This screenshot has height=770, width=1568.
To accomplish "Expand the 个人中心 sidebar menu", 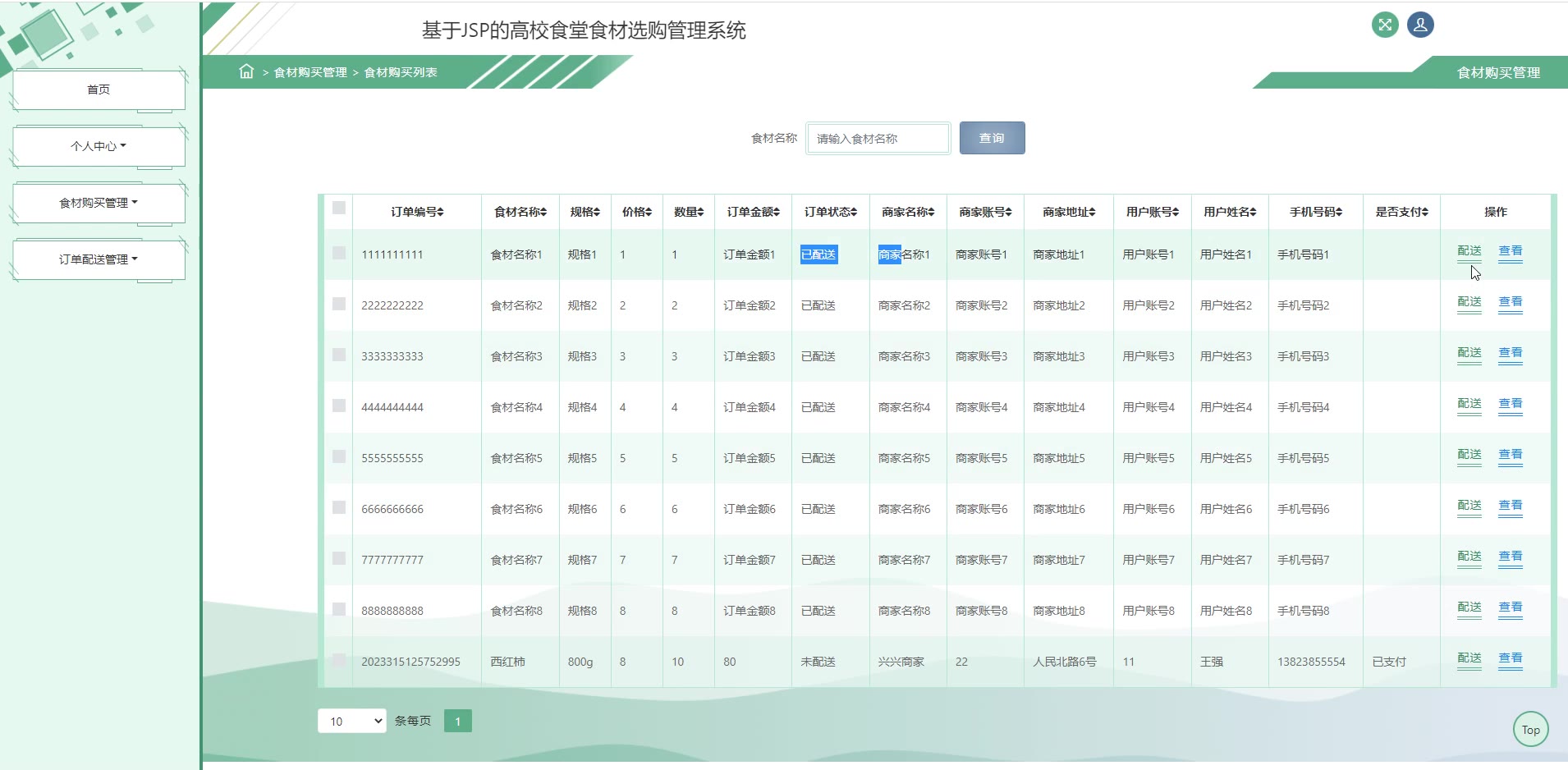I will pyautogui.click(x=99, y=146).
